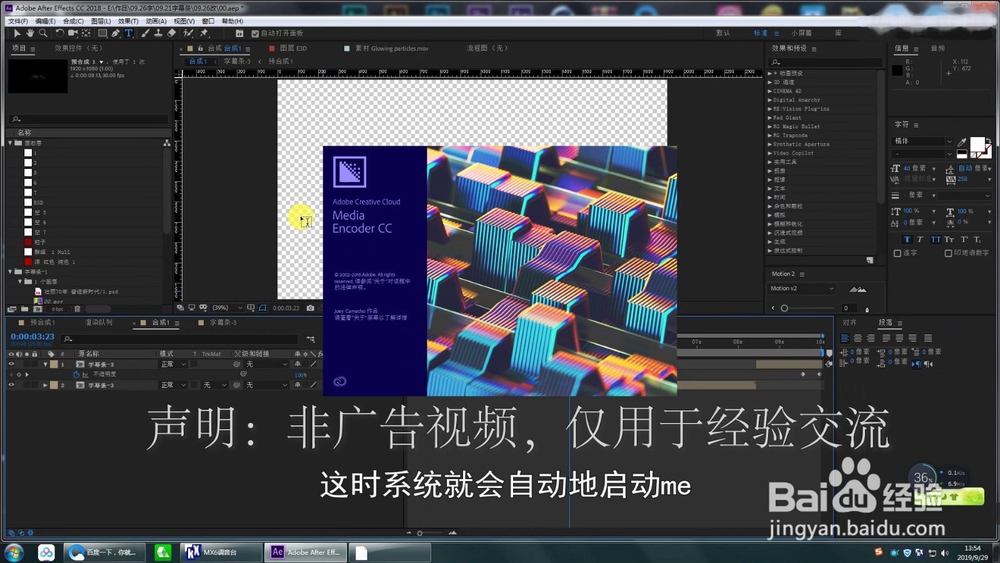1000x563 pixels.
Task: Click the All Caps TT button
Action: [x=935, y=239]
